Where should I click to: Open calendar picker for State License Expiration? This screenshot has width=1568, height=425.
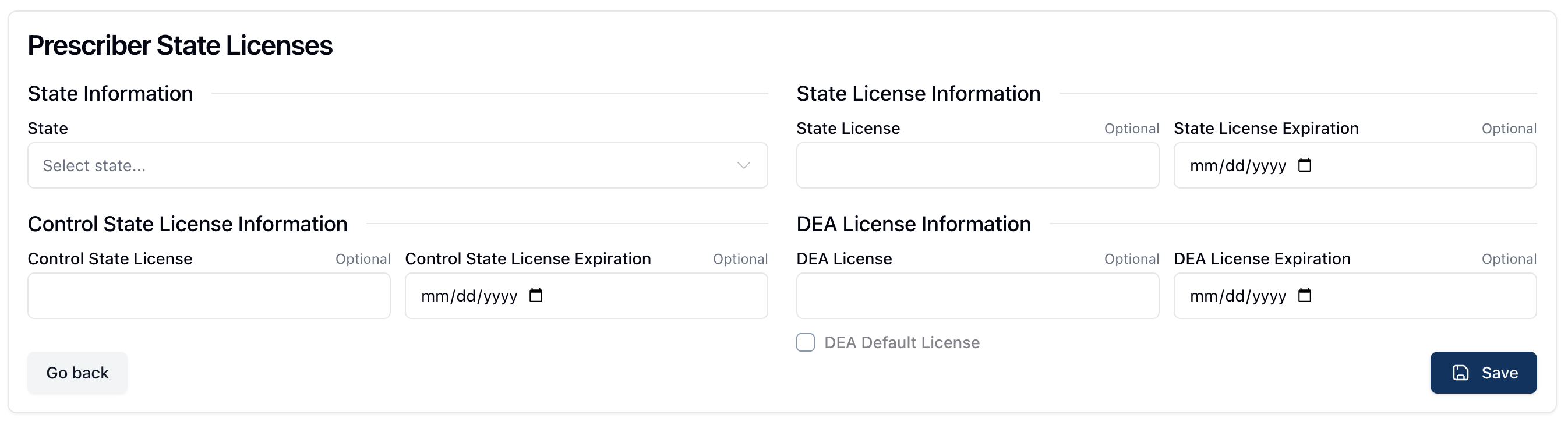pyautogui.click(x=1304, y=165)
